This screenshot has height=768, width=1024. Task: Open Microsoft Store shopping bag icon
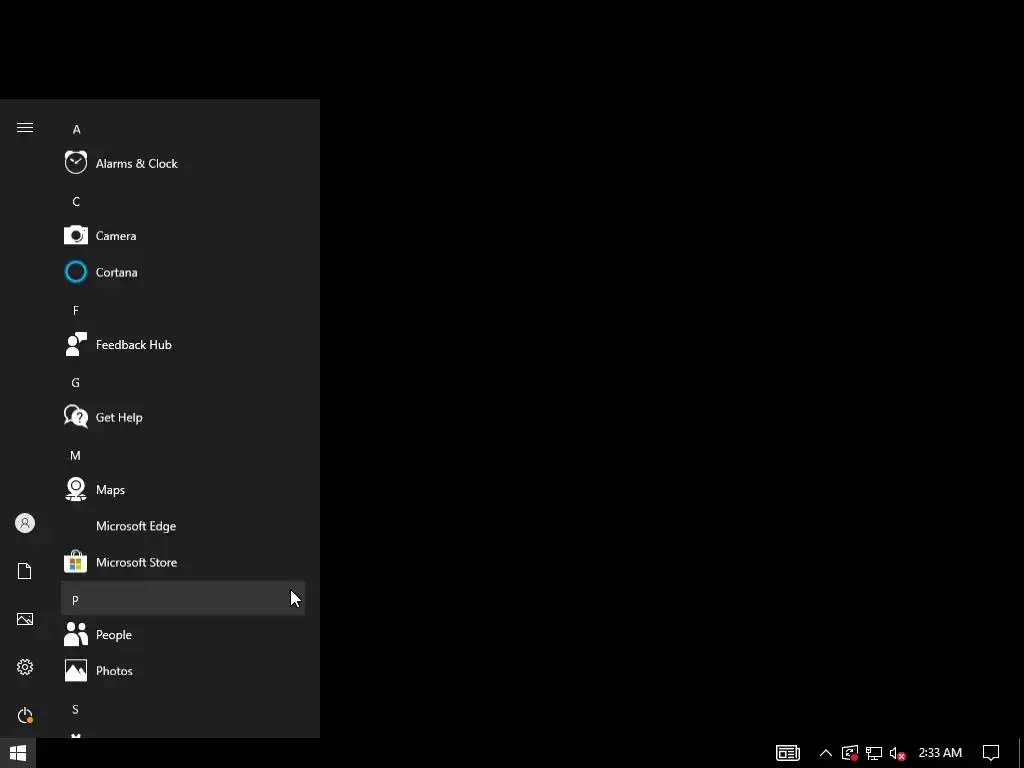click(x=76, y=562)
